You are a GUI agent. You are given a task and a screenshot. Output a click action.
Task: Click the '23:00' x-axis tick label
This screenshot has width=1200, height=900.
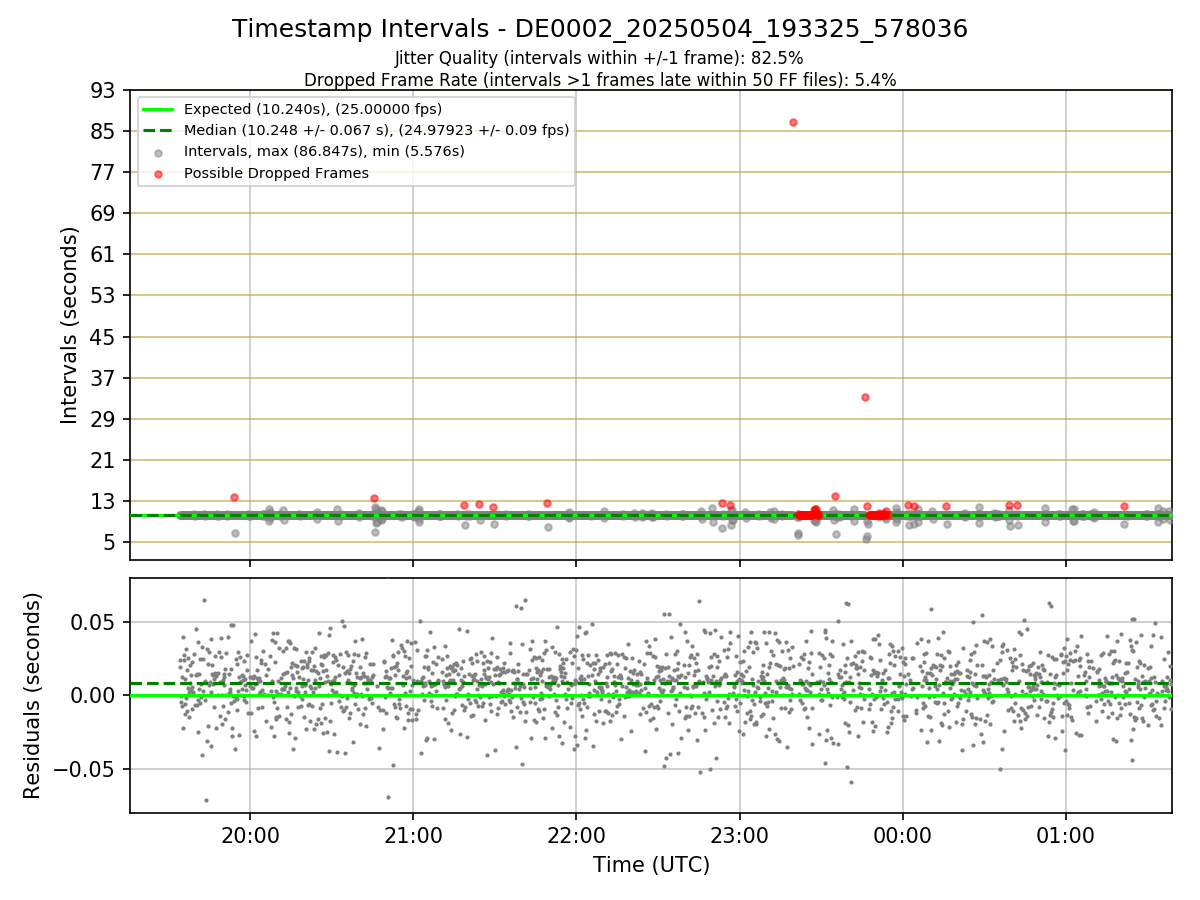(x=739, y=835)
